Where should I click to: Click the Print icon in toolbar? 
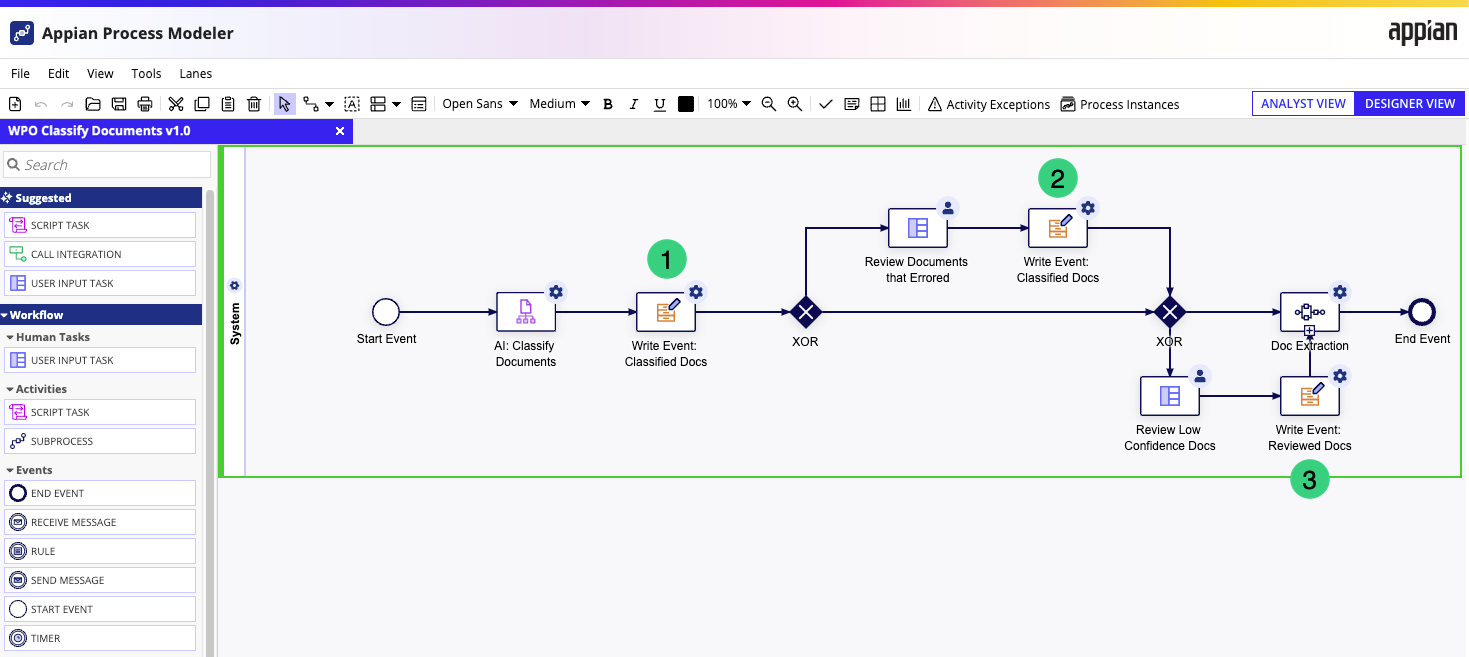(x=145, y=104)
